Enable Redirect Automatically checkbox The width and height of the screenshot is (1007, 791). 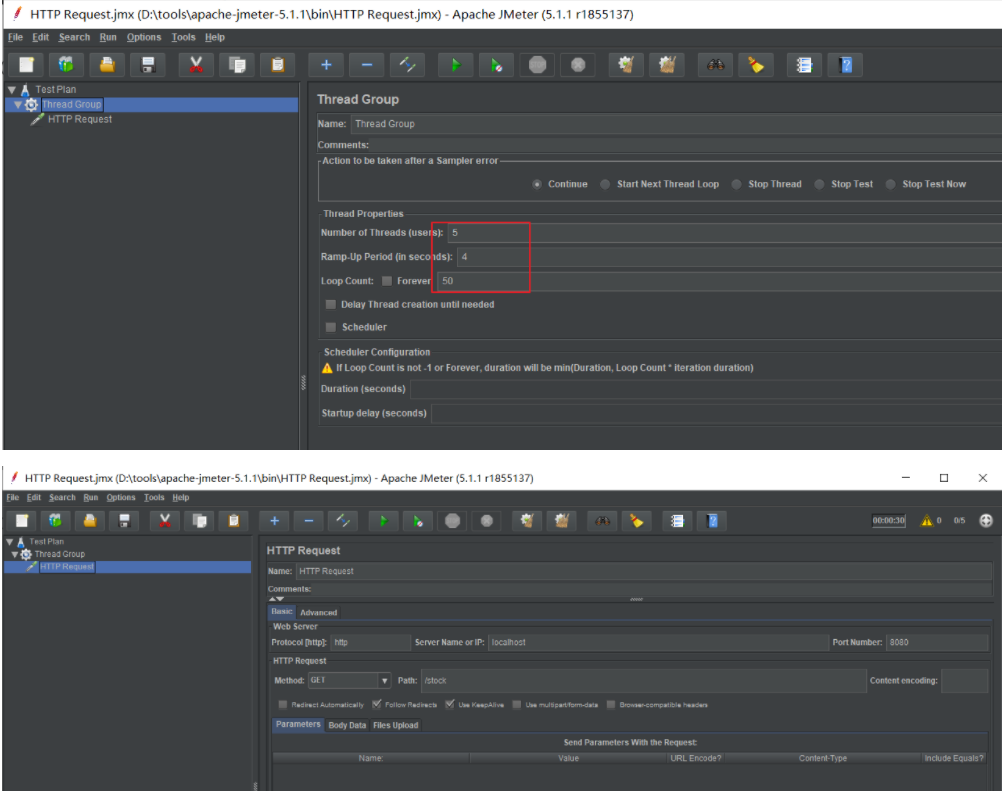[x=283, y=704]
